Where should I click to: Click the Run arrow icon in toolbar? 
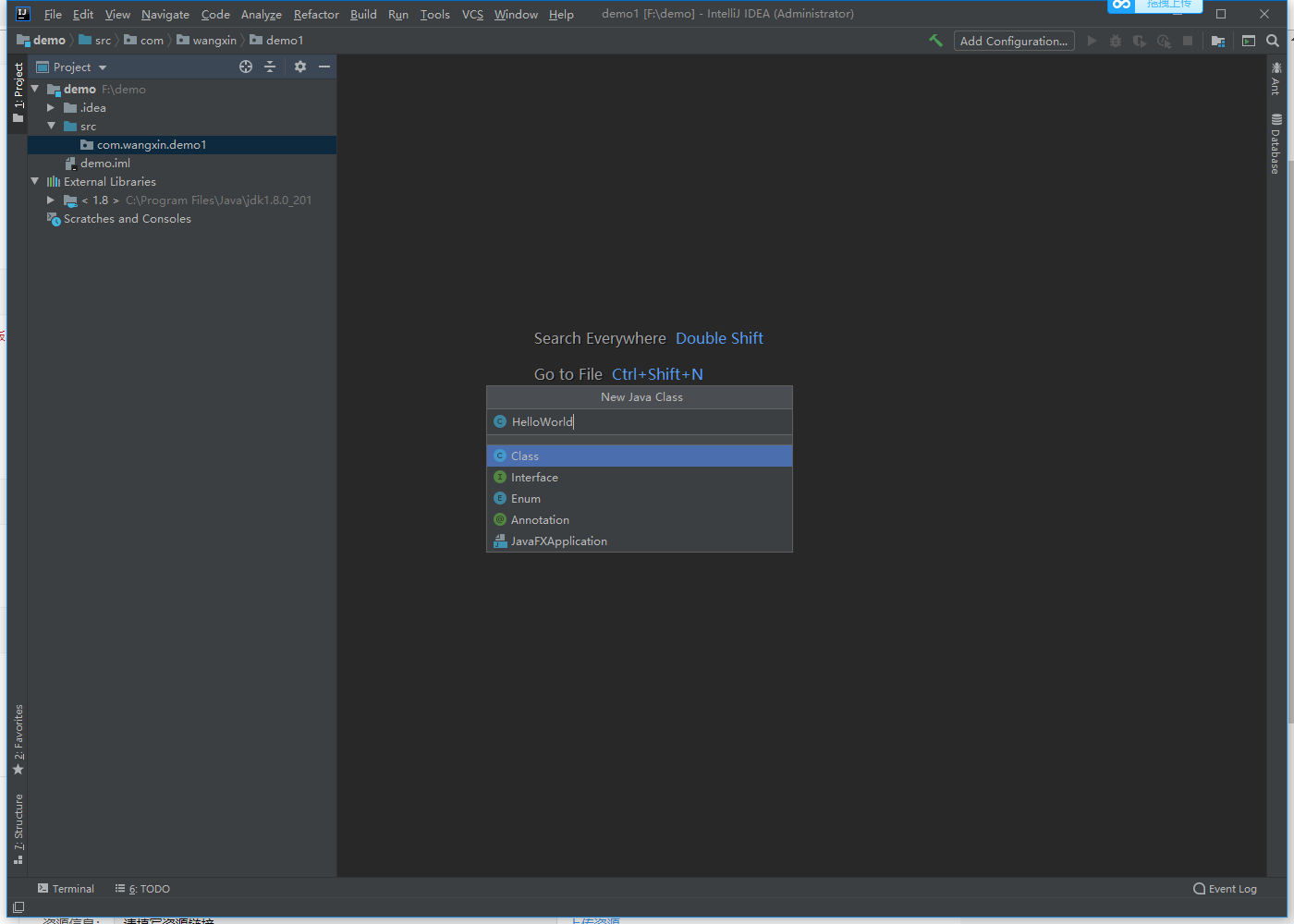1092,41
